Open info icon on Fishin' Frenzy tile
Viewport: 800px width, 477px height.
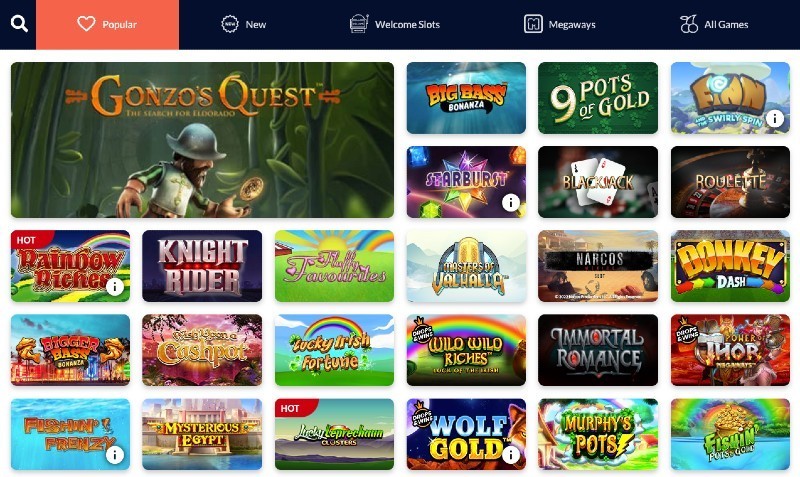tap(115, 454)
